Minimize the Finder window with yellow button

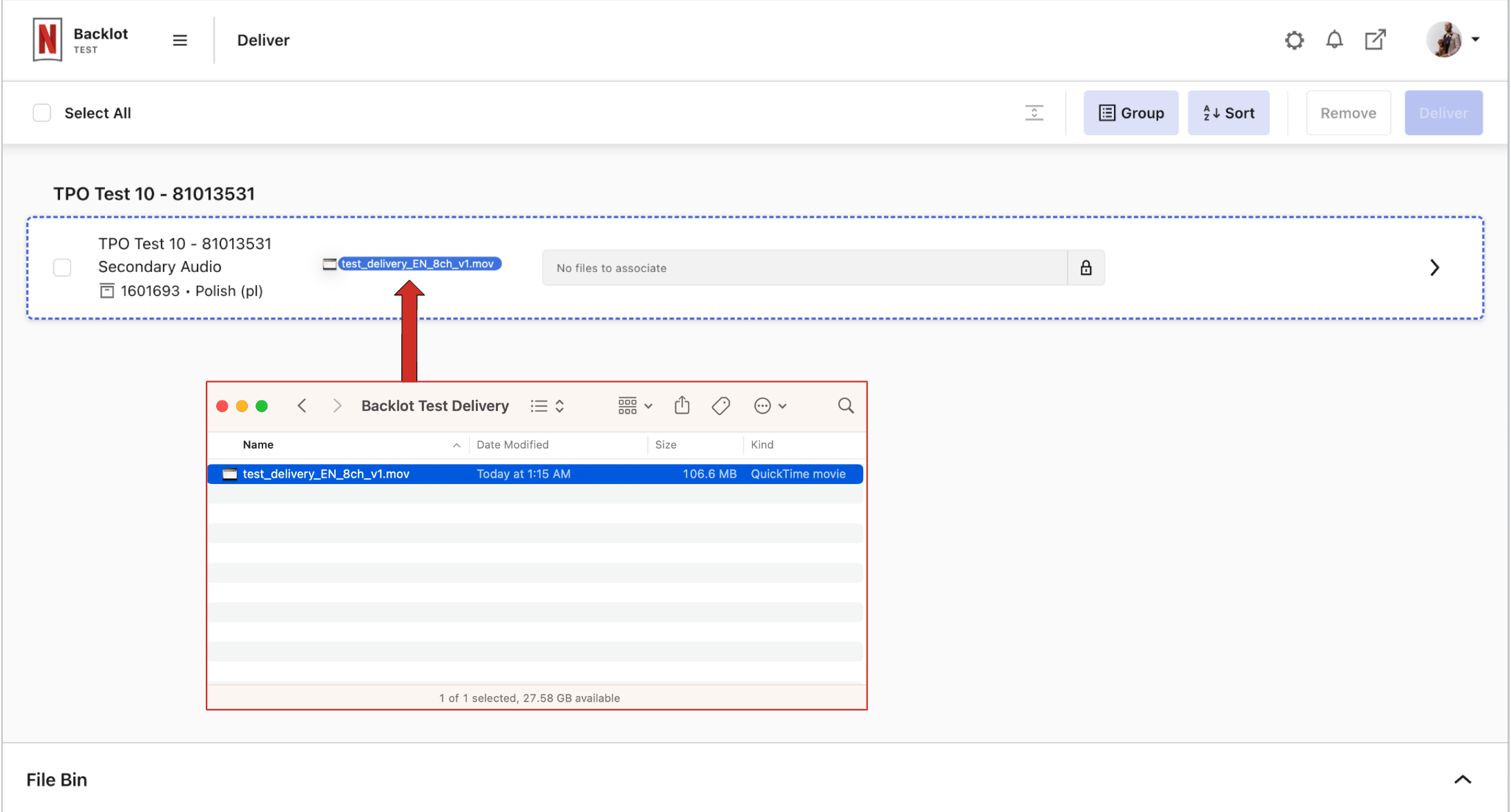[242, 406]
